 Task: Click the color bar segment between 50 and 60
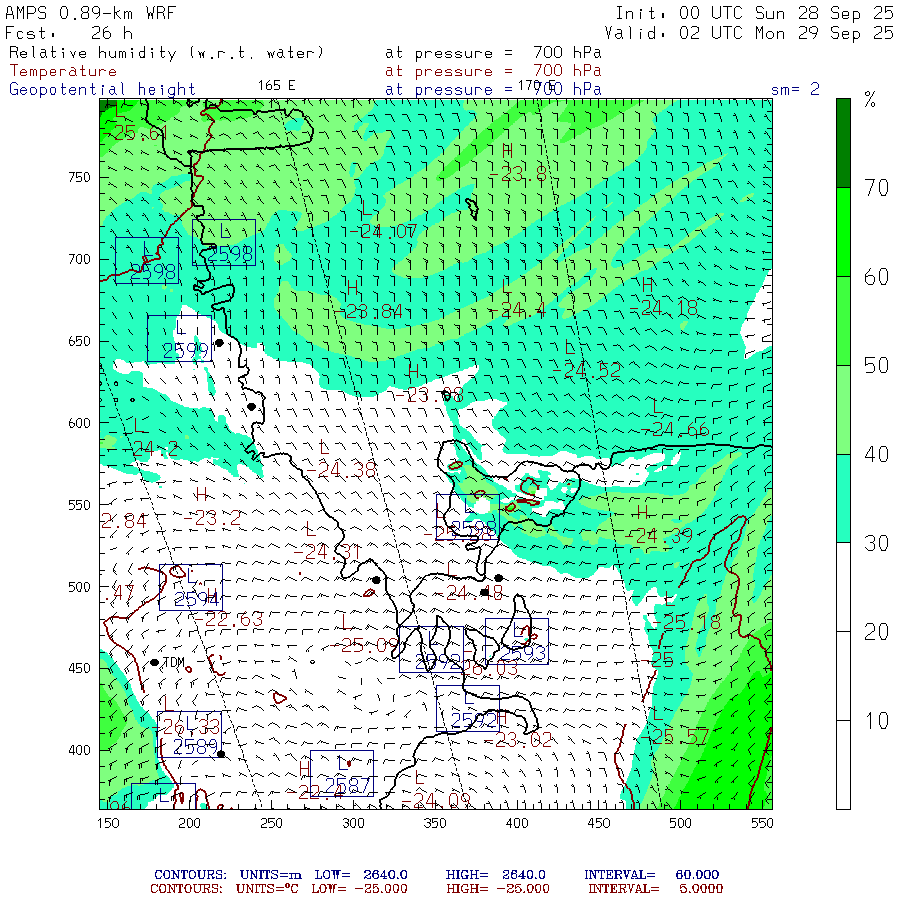[843, 321]
